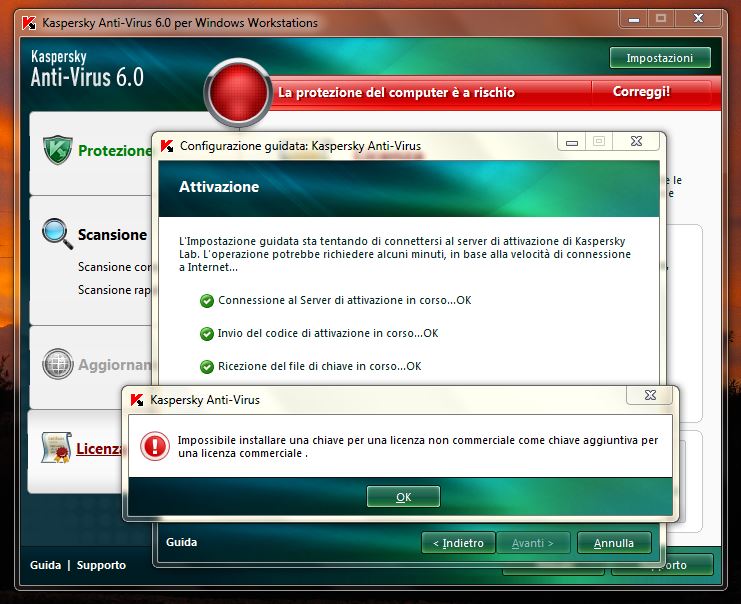This screenshot has width=741, height=604.
Task: Select the Protezione green shield icon
Action: [58, 150]
